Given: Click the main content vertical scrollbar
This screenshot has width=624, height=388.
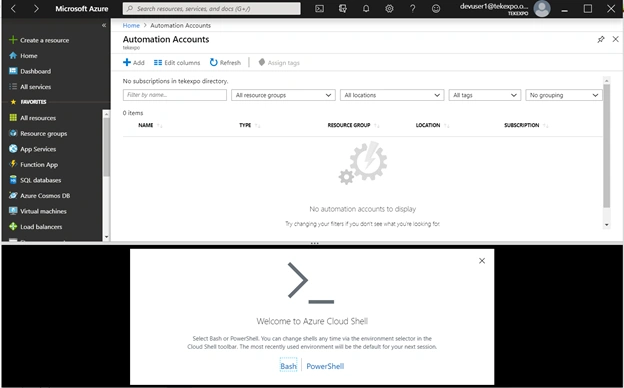Looking at the screenshot, I should coord(606,145).
